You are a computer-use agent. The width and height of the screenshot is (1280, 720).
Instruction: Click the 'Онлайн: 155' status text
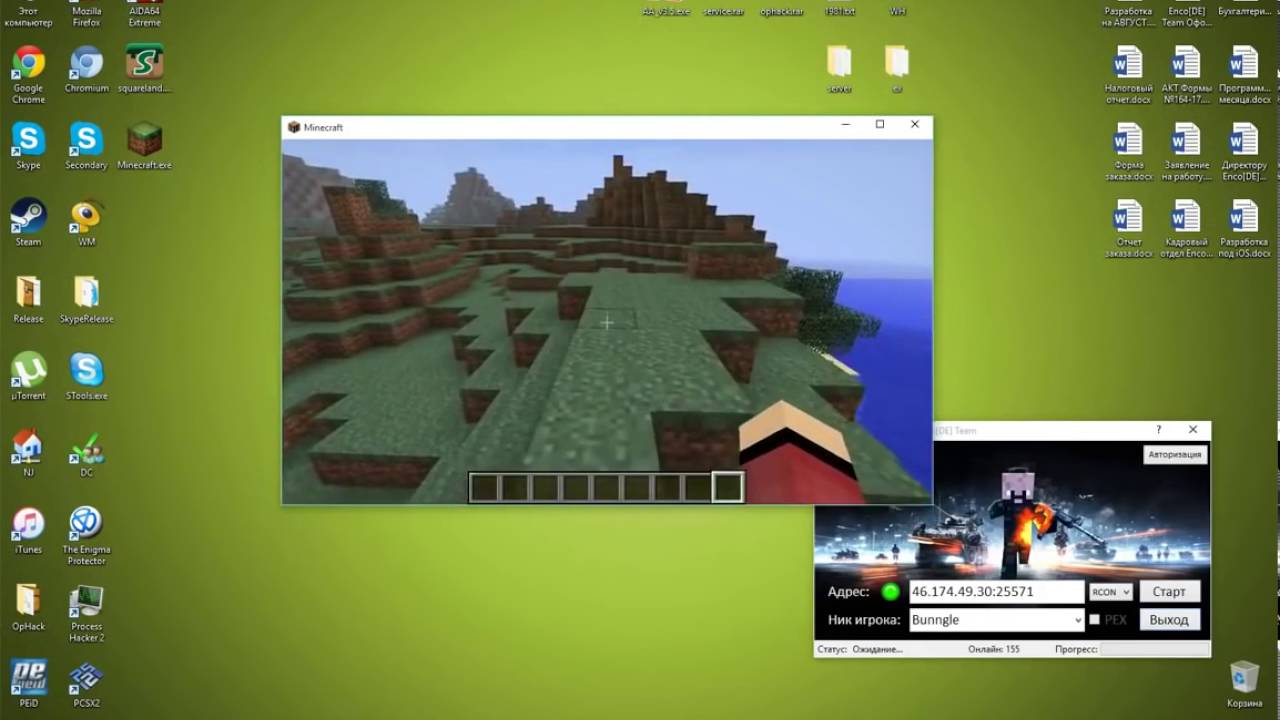pyautogui.click(x=993, y=649)
